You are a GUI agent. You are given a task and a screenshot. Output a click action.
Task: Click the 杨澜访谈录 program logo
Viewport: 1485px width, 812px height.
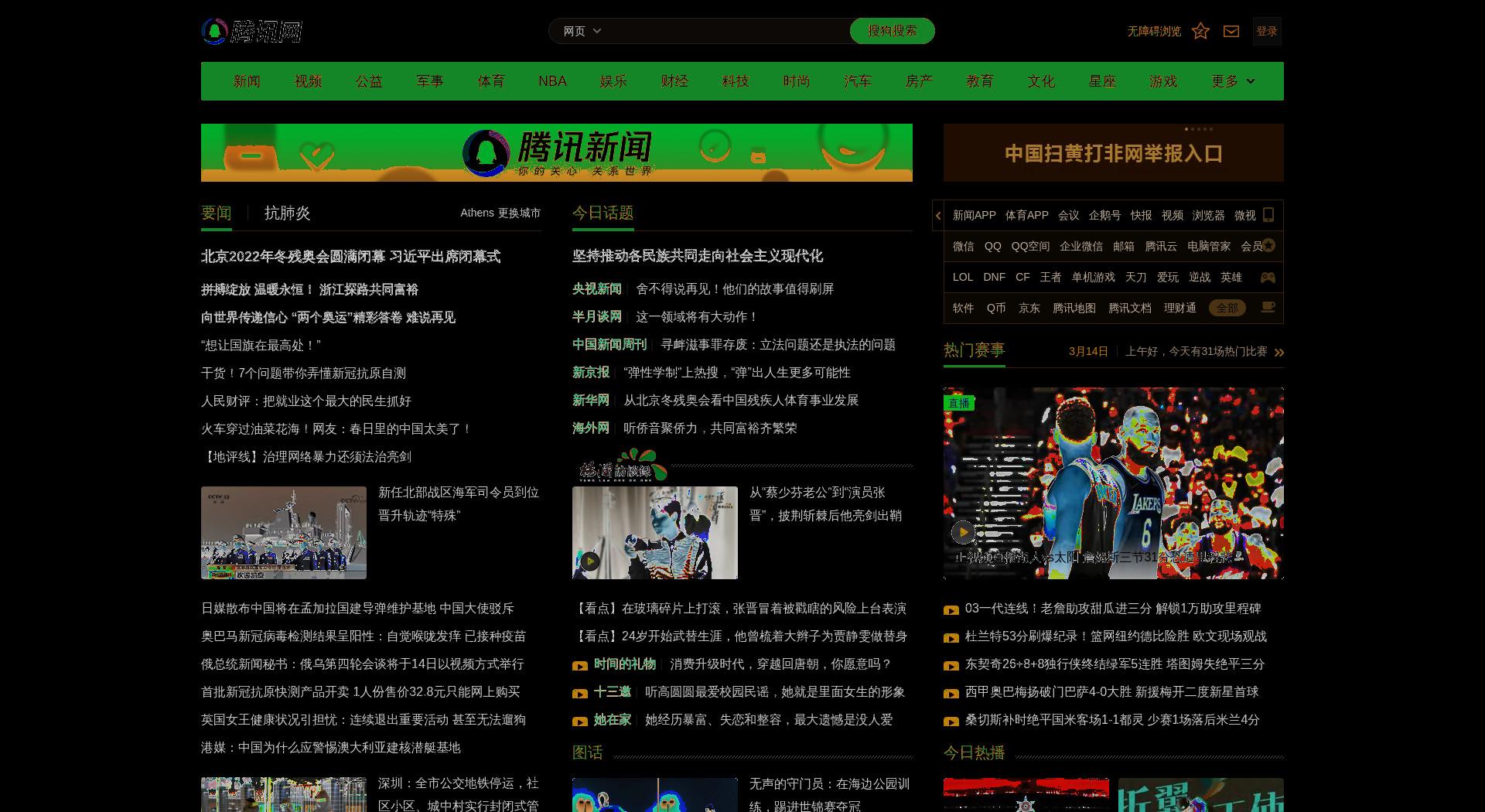[623, 466]
